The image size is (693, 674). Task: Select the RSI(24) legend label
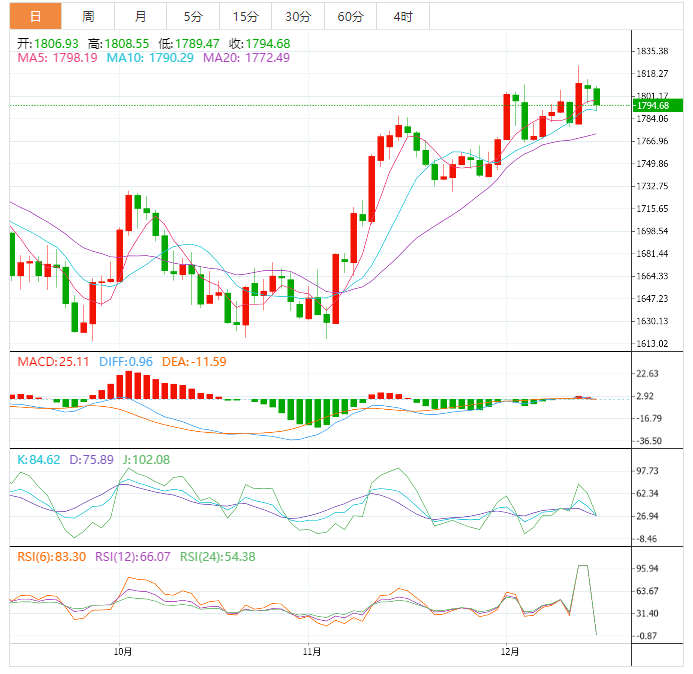pyautogui.click(x=217, y=557)
